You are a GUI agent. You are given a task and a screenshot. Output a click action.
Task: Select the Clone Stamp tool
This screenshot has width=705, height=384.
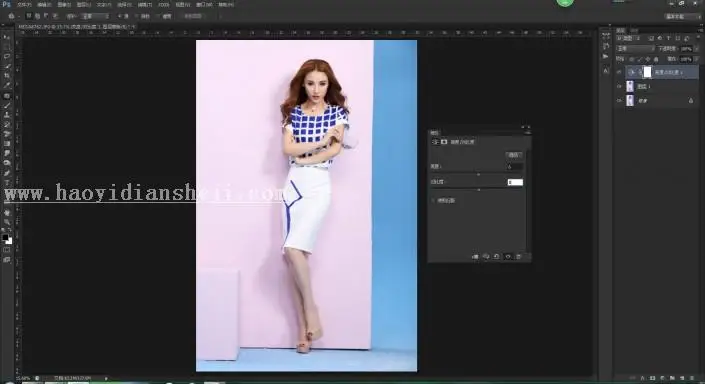7,115
